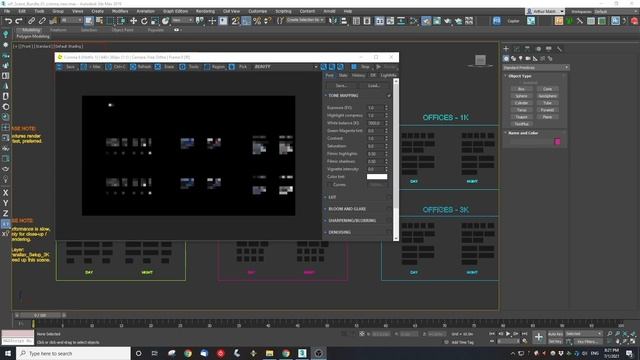Restrict to Y axis constraint

click(6, 203)
